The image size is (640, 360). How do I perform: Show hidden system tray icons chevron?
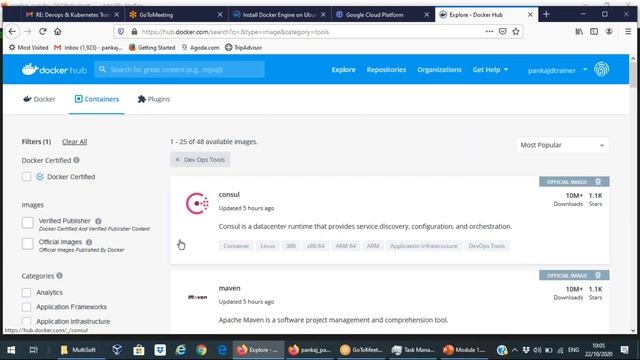(x=515, y=350)
